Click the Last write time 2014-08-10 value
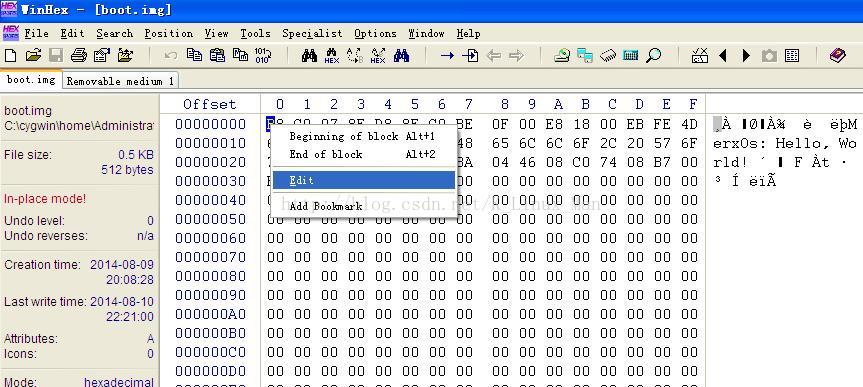Screen dimensions: 863x387 click(122, 302)
